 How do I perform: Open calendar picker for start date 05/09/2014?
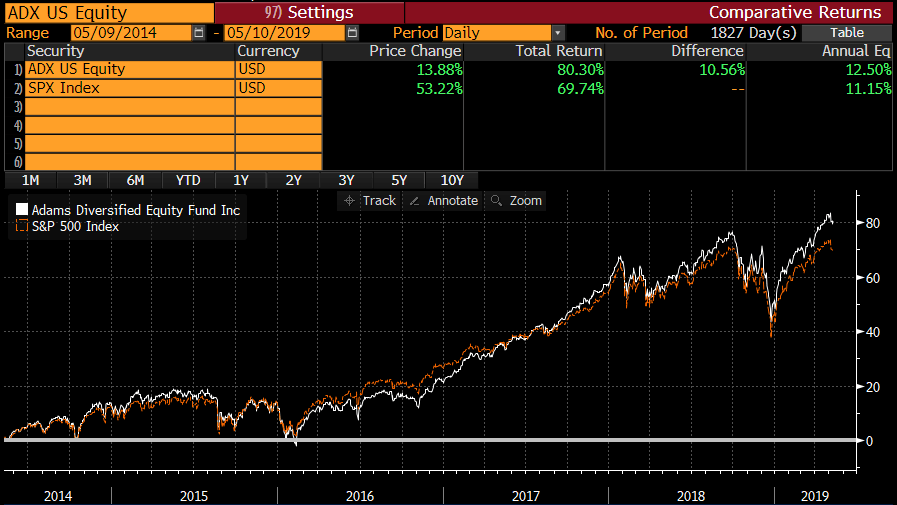click(199, 33)
